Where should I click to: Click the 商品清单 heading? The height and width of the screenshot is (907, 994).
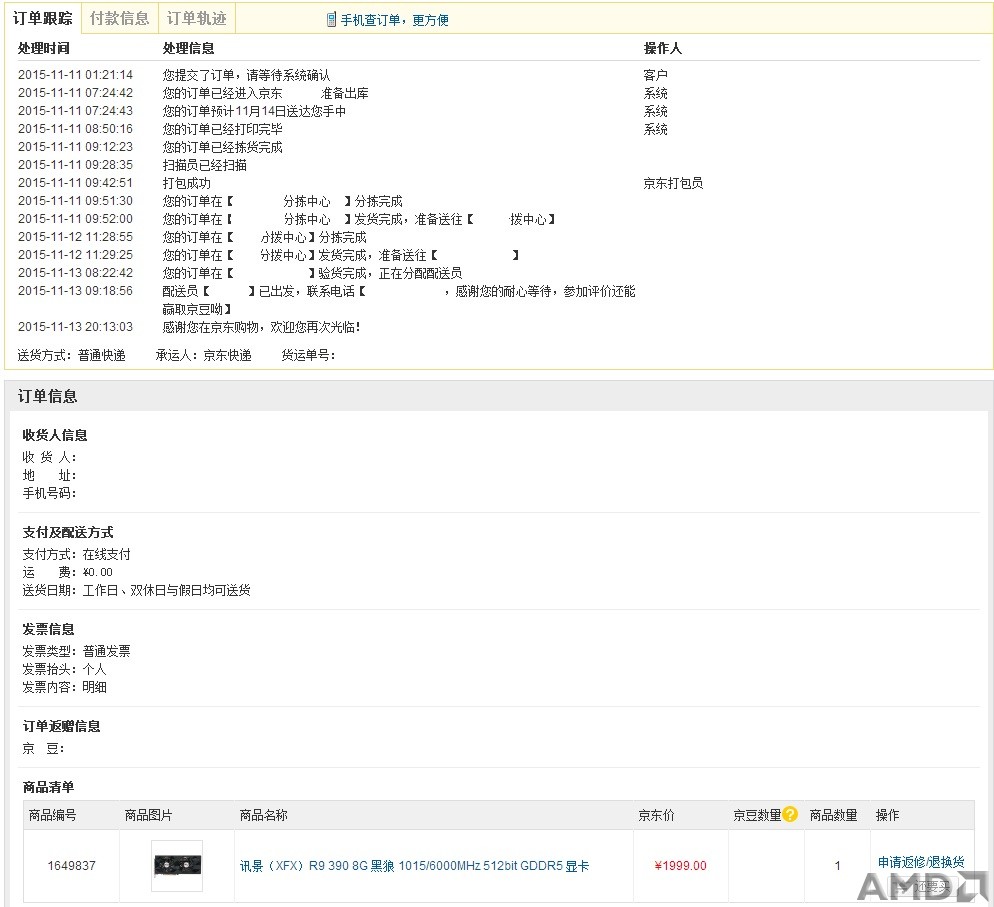pyautogui.click(x=48, y=788)
